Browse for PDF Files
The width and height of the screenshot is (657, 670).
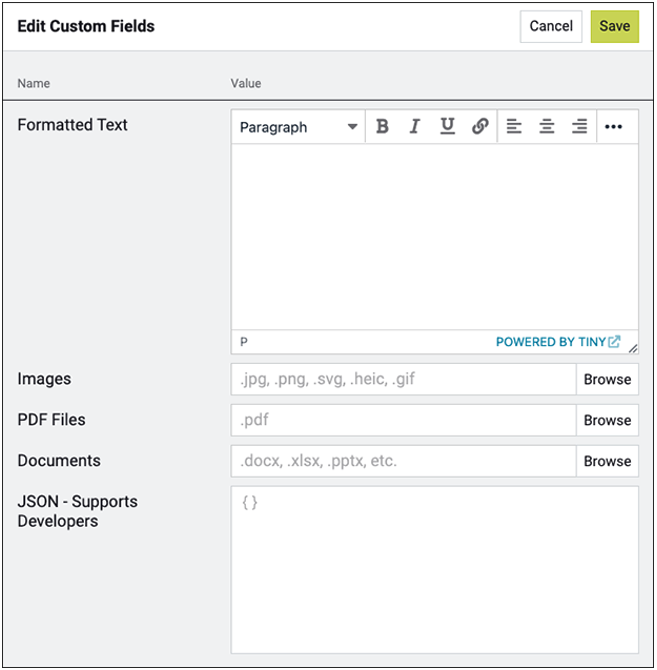[607, 420]
